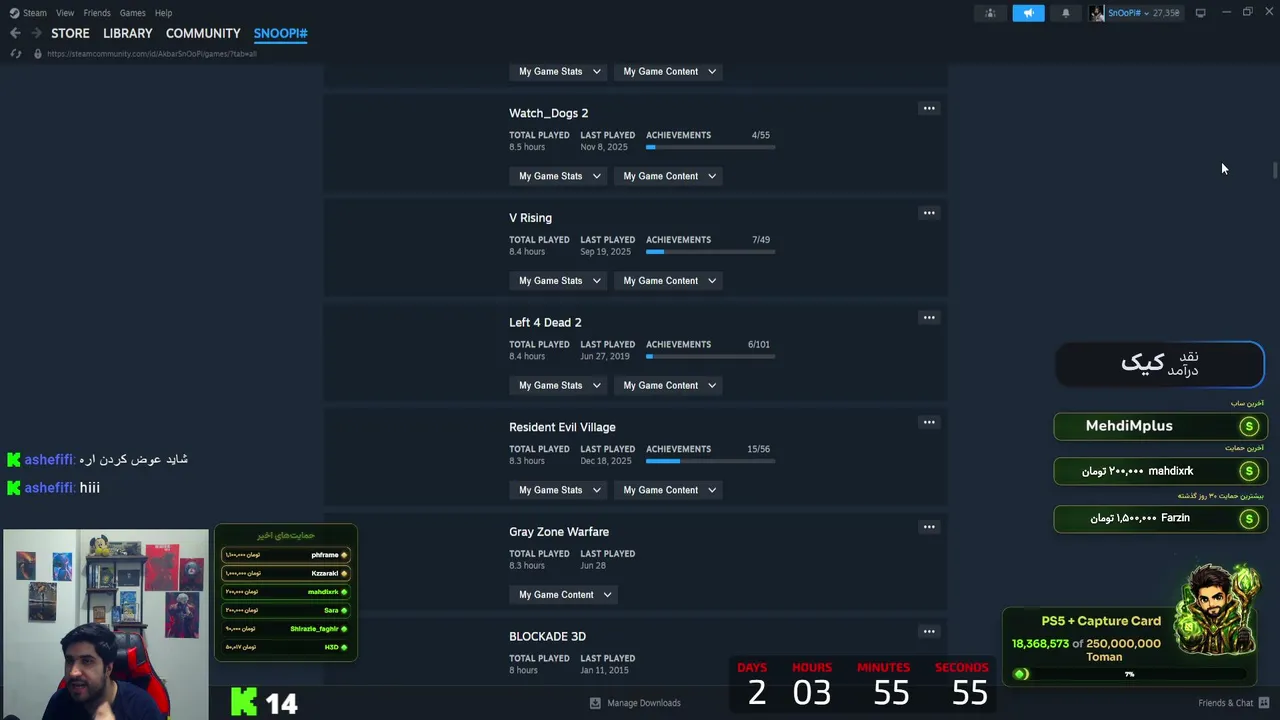Click the "Jan 11, 2015" last played date

pyautogui.click(x=605, y=670)
